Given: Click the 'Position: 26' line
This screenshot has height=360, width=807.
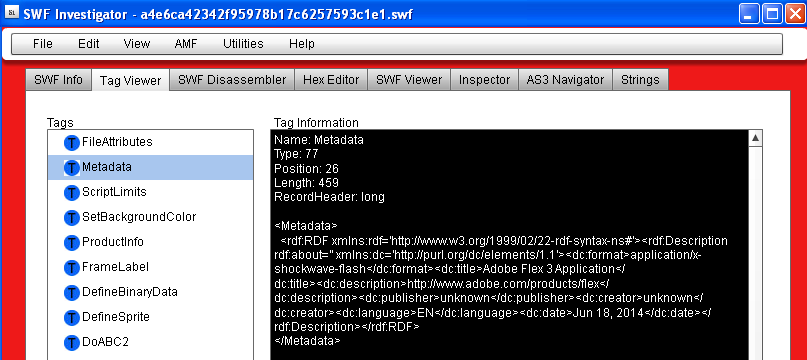Looking at the screenshot, I should [x=306, y=168].
